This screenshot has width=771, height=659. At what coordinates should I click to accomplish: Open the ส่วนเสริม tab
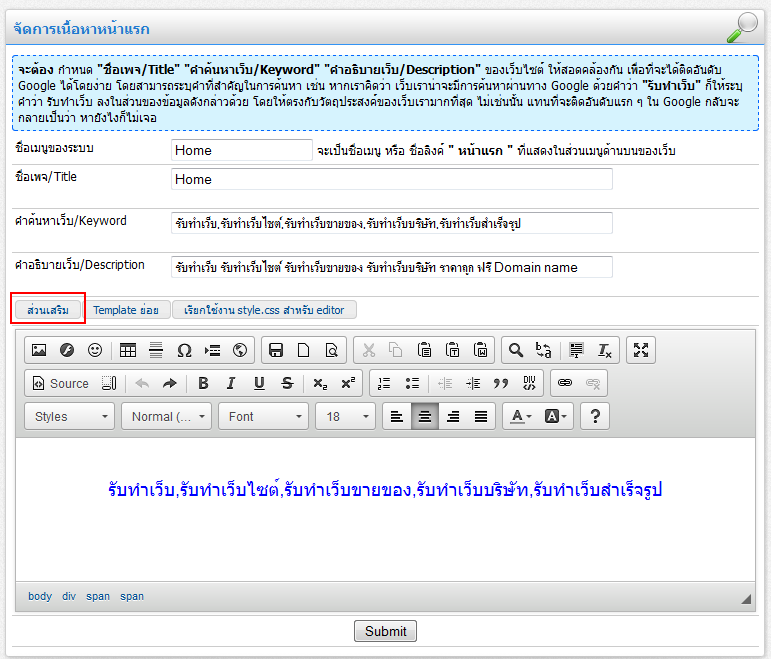pyautogui.click(x=48, y=310)
